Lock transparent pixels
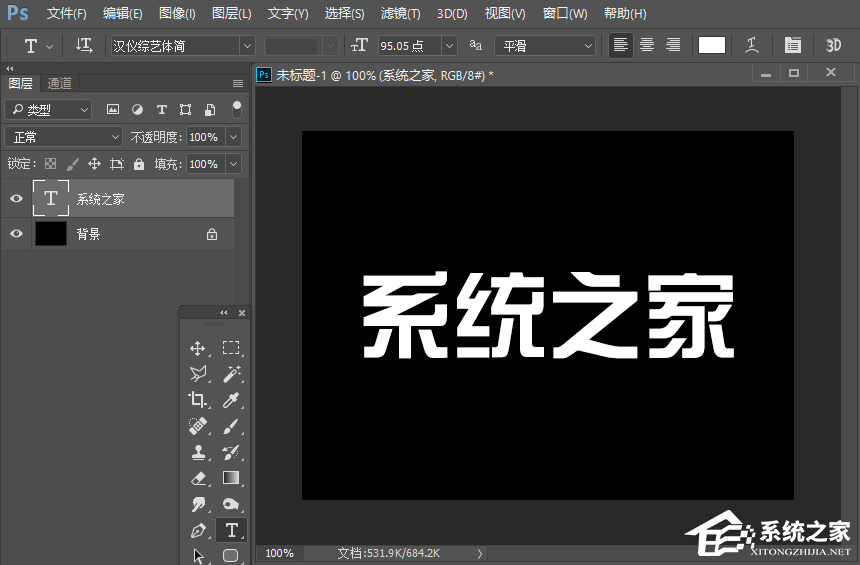The image size is (860, 565). point(50,163)
